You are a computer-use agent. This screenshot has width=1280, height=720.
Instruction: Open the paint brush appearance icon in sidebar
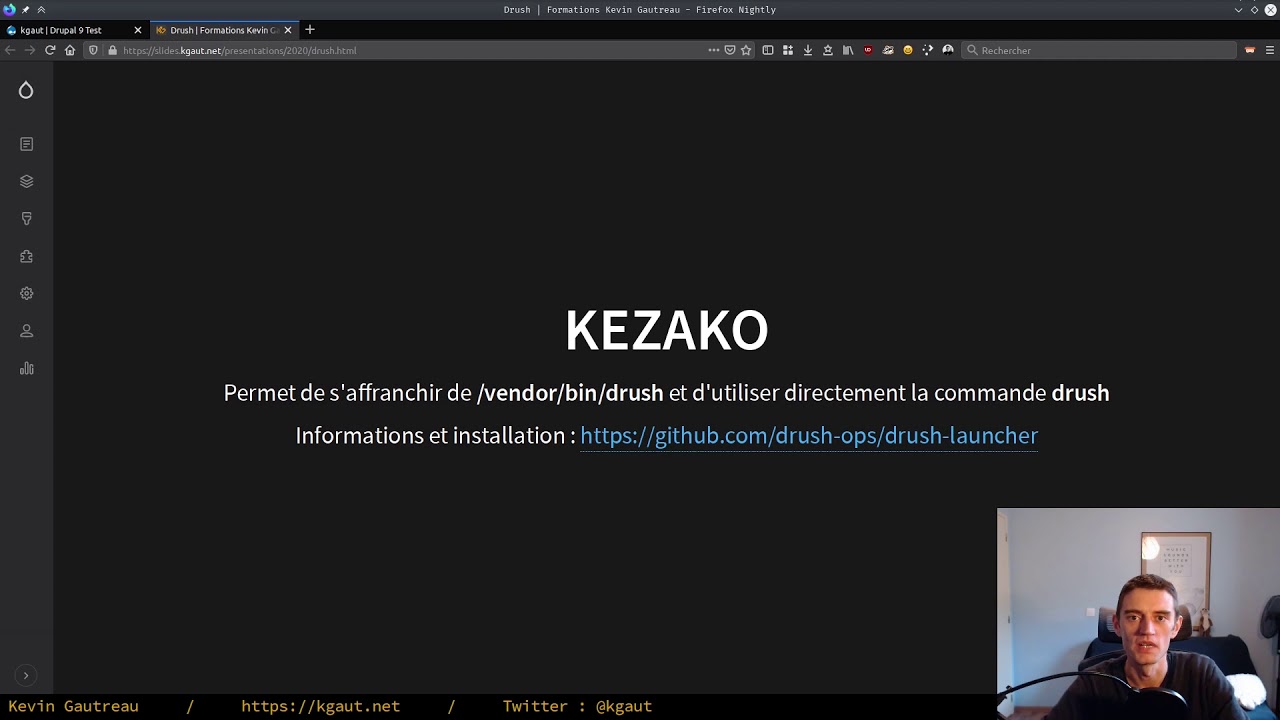[27, 219]
